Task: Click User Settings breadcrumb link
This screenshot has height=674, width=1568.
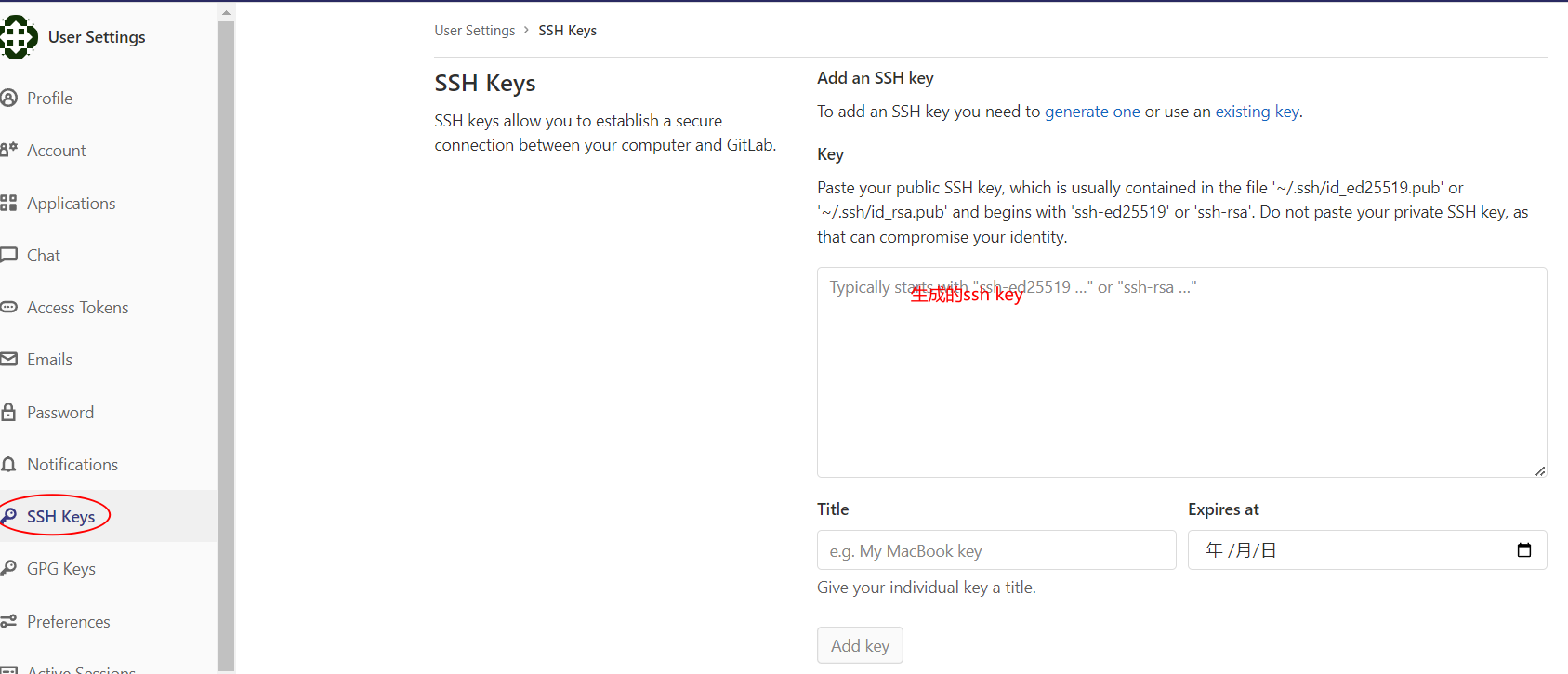Action: [x=475, y=30]
